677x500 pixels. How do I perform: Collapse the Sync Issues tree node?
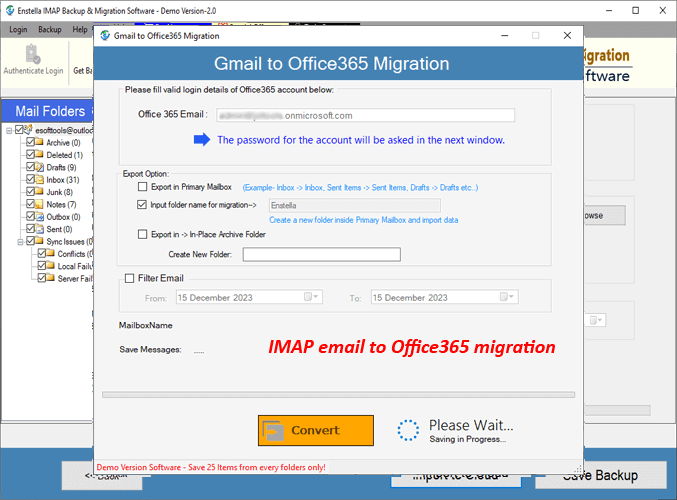click(x=20, y=242)
